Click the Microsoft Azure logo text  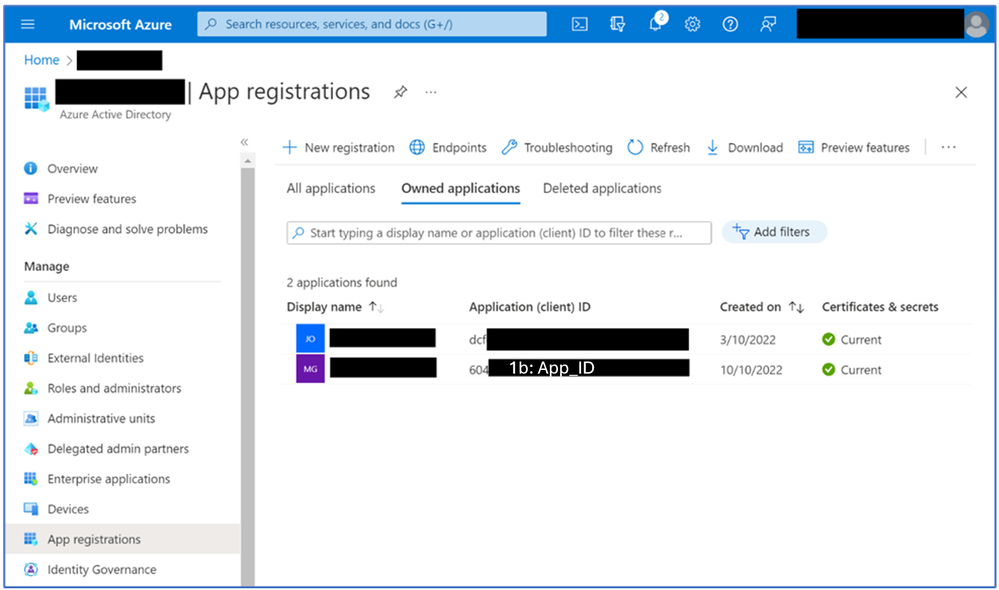click(x=120, y=25)
